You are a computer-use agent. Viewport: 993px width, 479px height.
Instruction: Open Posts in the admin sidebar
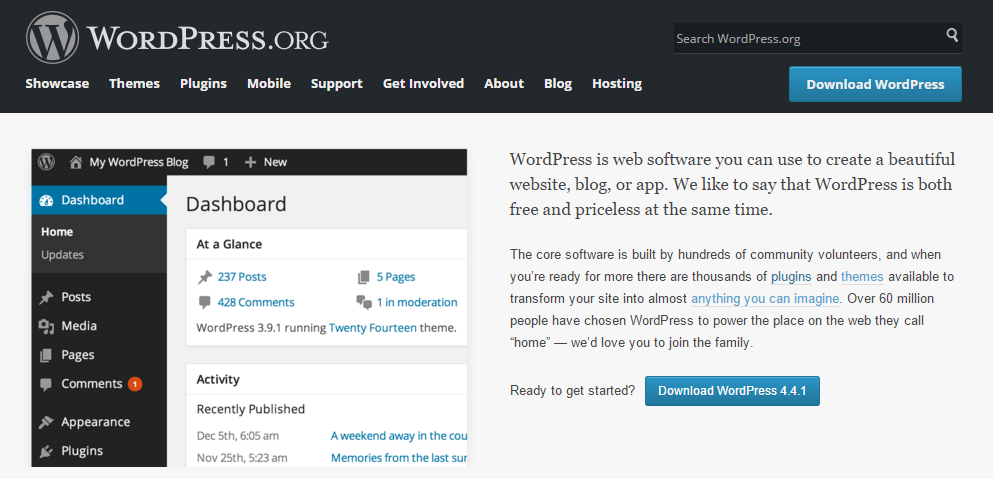76,297
